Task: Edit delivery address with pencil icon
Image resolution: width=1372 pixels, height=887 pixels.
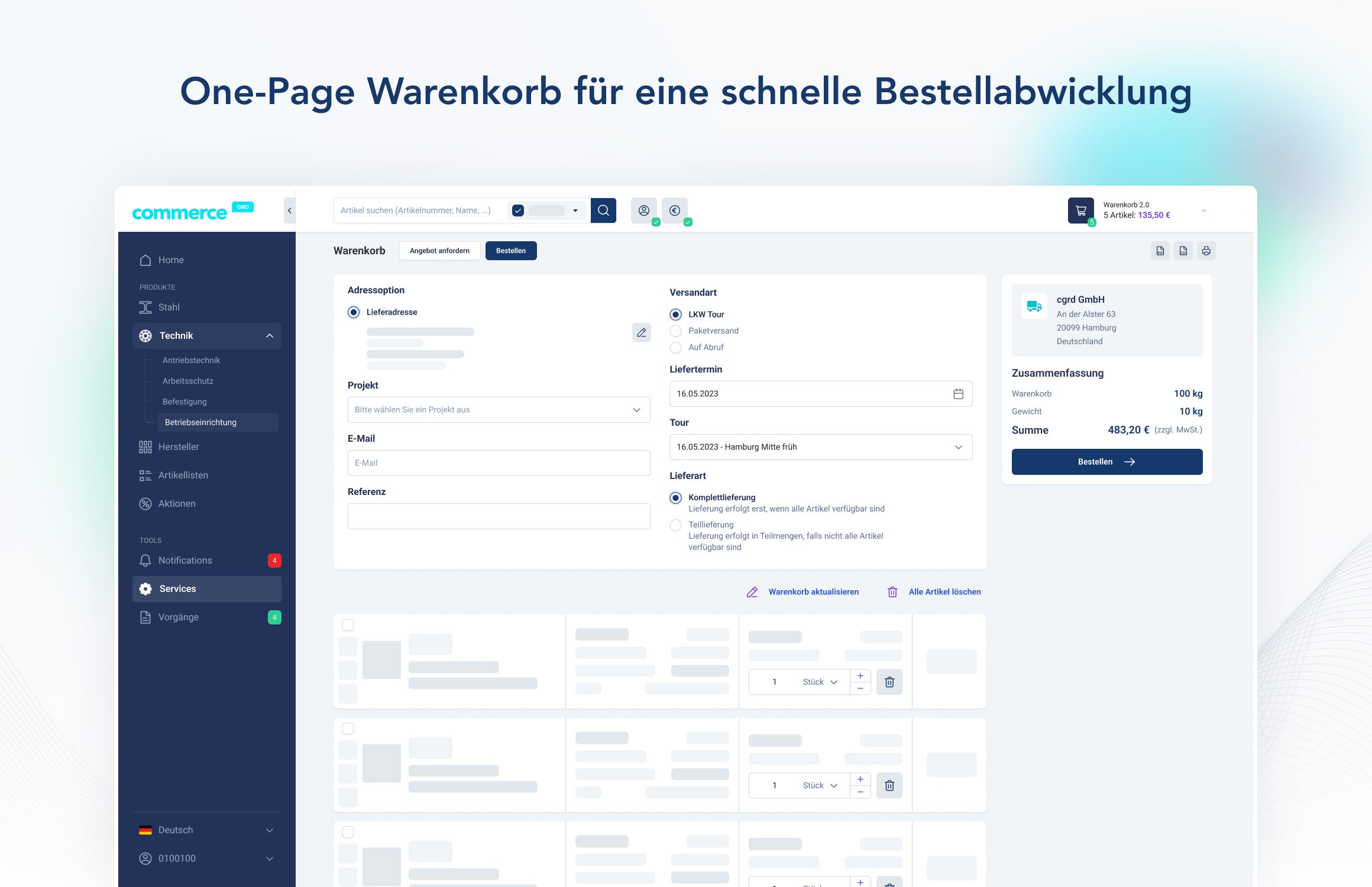Action: (641, 332)
